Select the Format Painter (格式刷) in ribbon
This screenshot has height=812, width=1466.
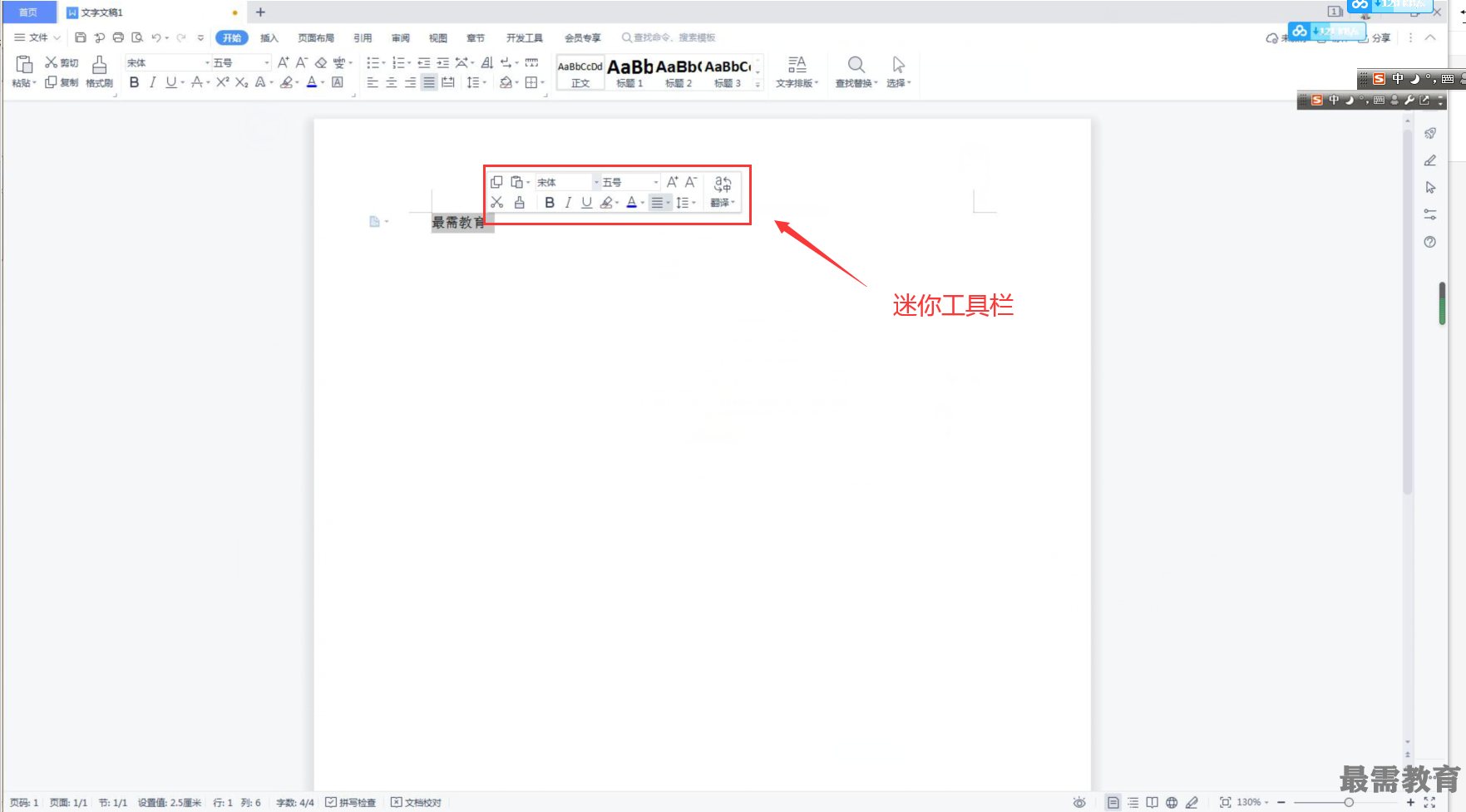coord(99,71)
